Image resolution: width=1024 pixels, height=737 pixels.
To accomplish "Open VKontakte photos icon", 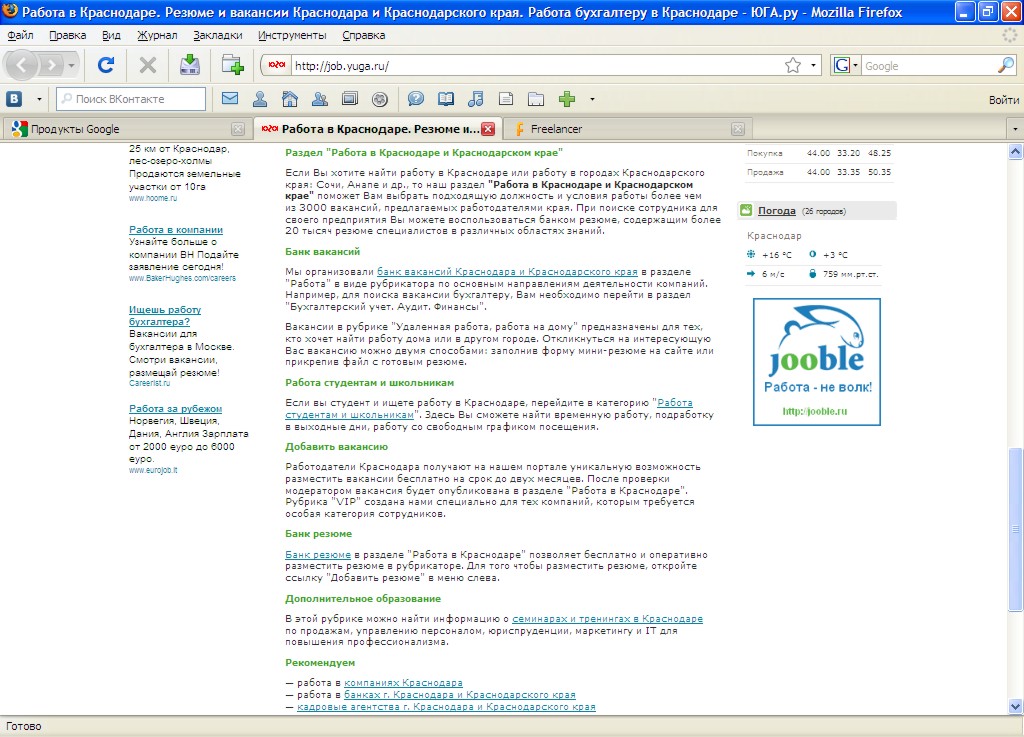I will click(x=350, y=99).
